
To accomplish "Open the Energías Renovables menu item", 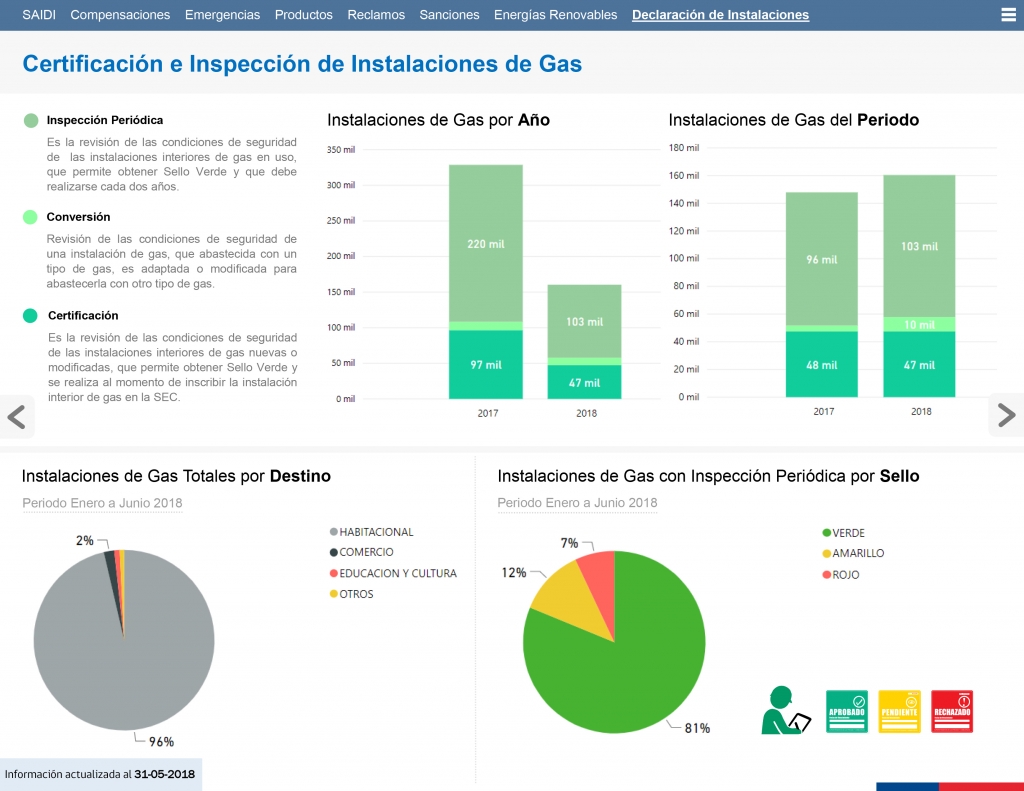I will (556, 15).
